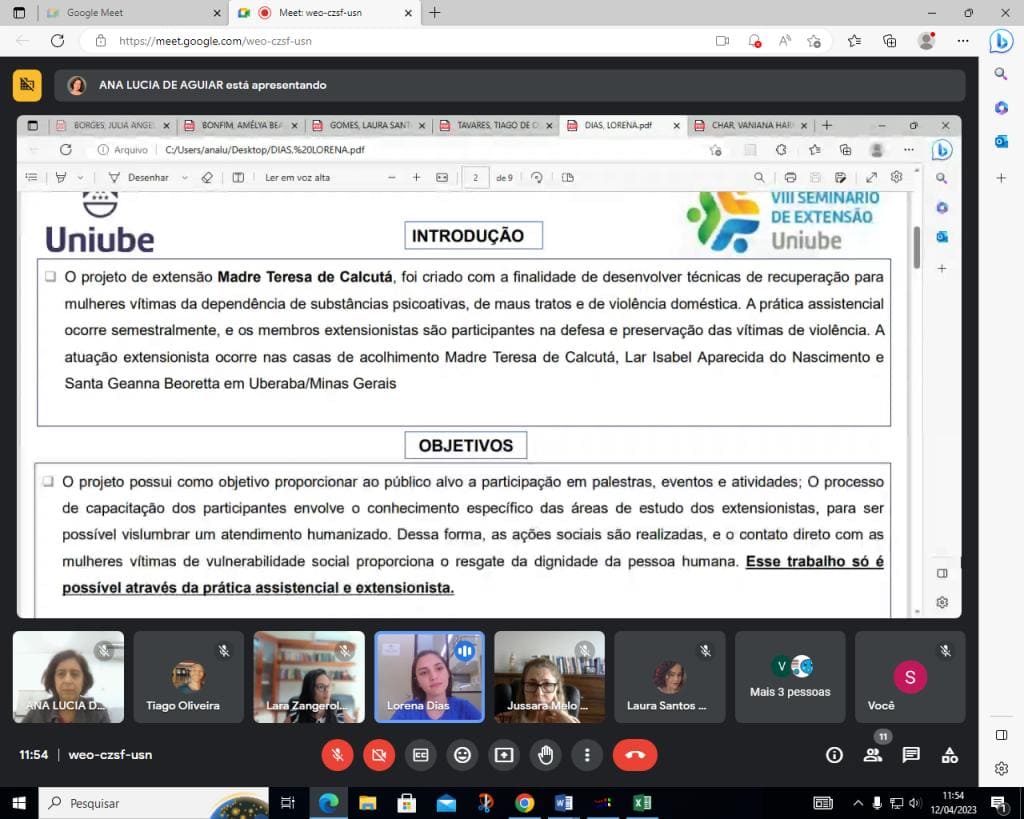Open a new browser tab
The height and width of the screenshot is (819, 1024).
[435, 12]
